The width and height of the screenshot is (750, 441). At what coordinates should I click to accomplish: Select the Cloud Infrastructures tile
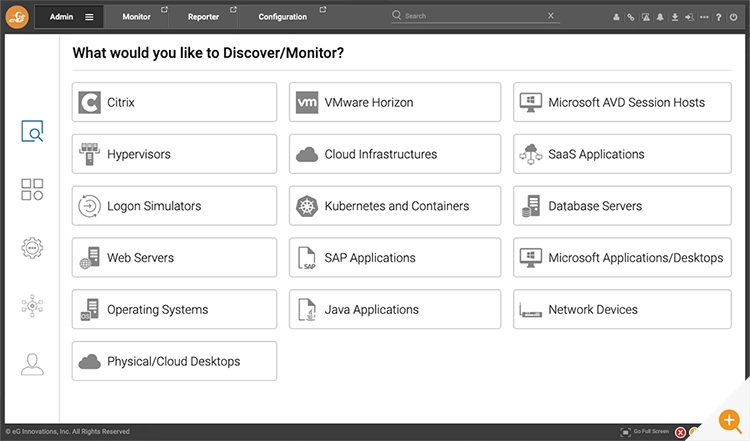(x=395, y=154)
